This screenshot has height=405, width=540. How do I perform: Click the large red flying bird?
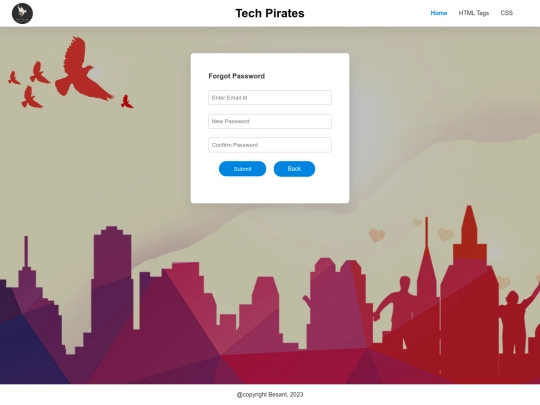(x=81, y=71)
